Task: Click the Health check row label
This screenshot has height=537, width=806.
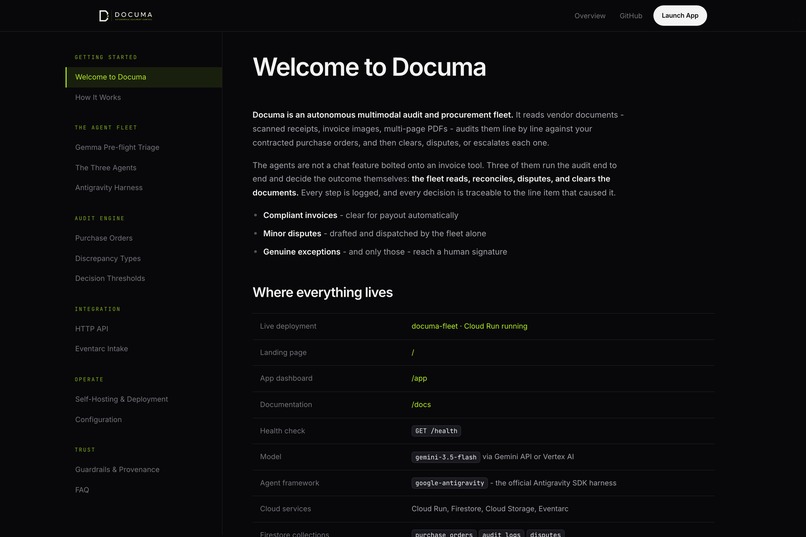Action: click(282, 431)
